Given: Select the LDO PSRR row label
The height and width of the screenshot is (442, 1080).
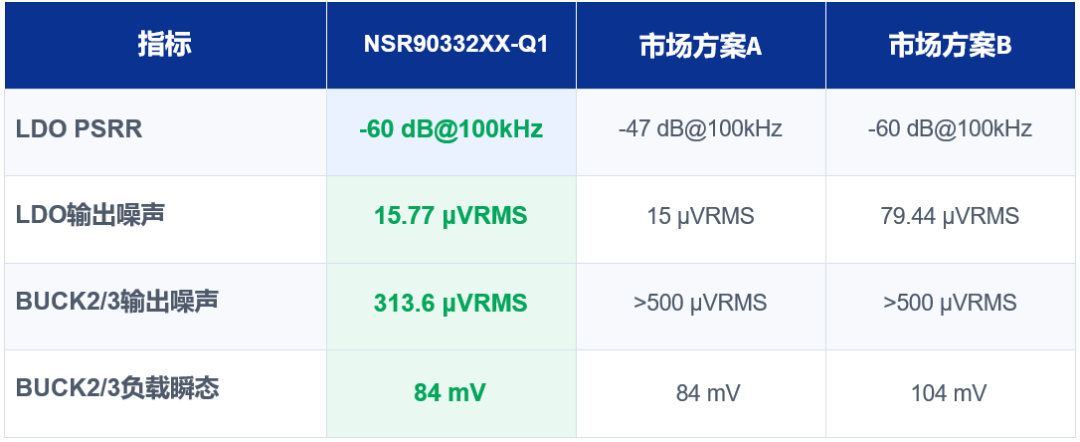Looking at the screenshot, I should tap(79, 129).
